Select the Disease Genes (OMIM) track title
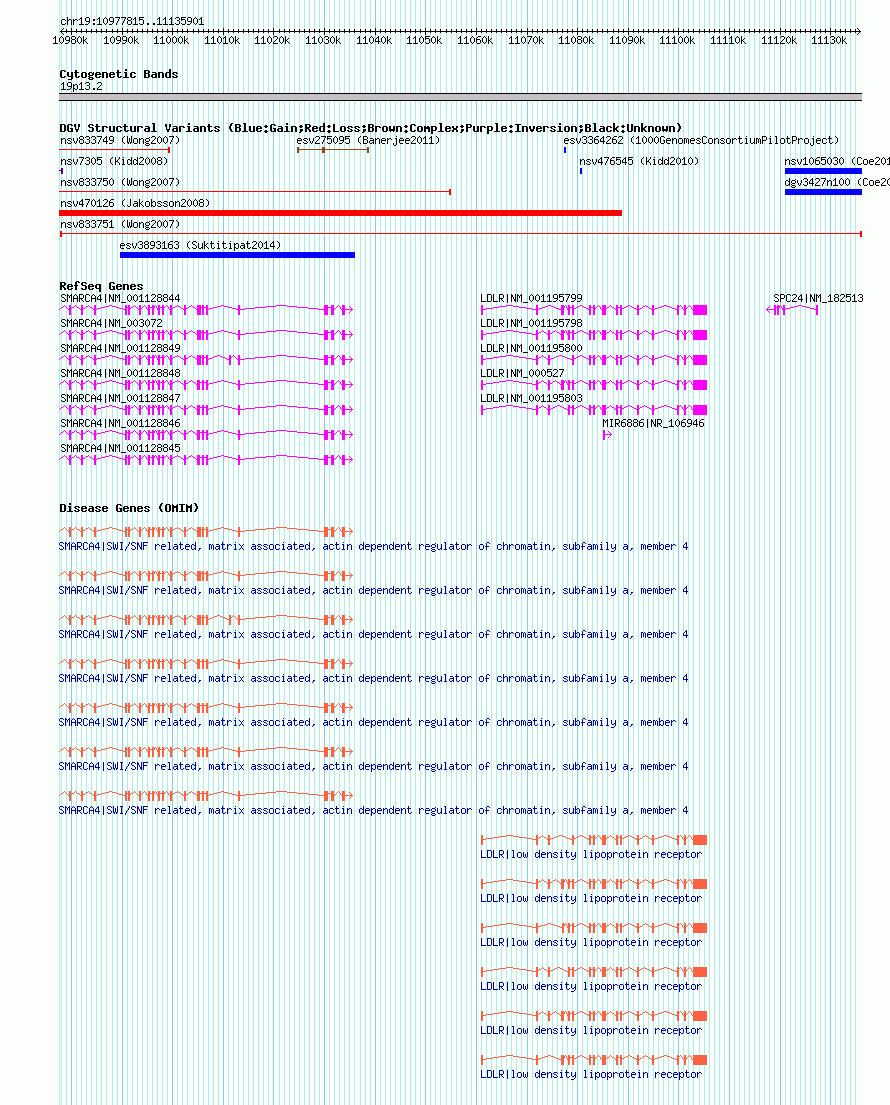This screenshot has width=890, height=1105. click(x=129, y=508)
